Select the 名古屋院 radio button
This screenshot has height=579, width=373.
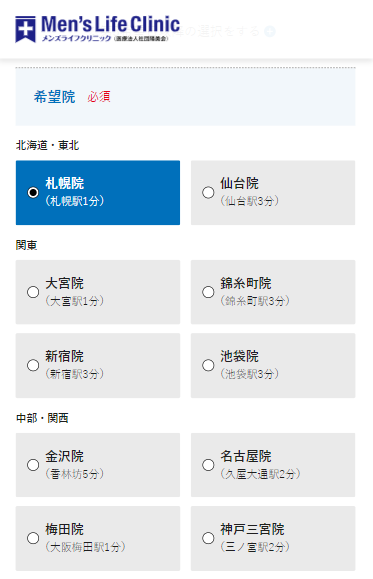coord(208,465)
